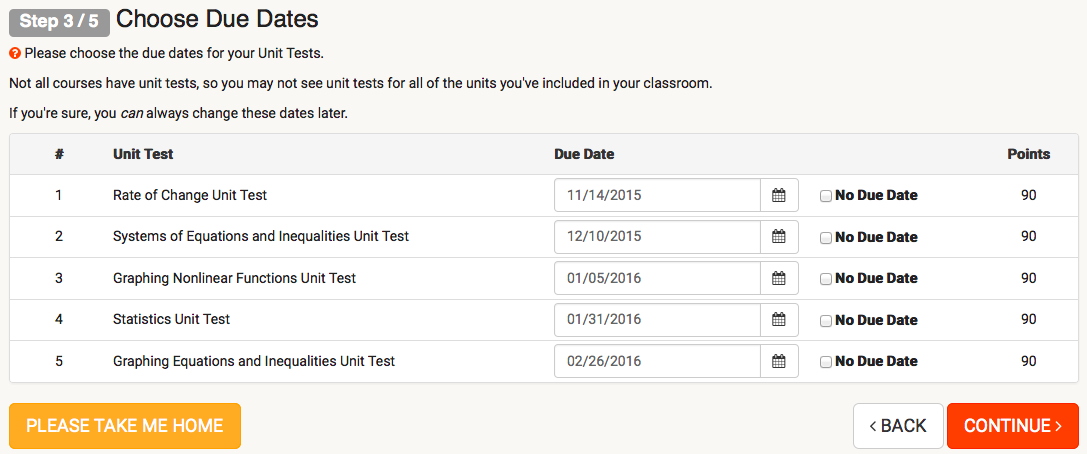The image size is (1087, 454).
Task: Click the Continue button
Action: coord(1013,426)
